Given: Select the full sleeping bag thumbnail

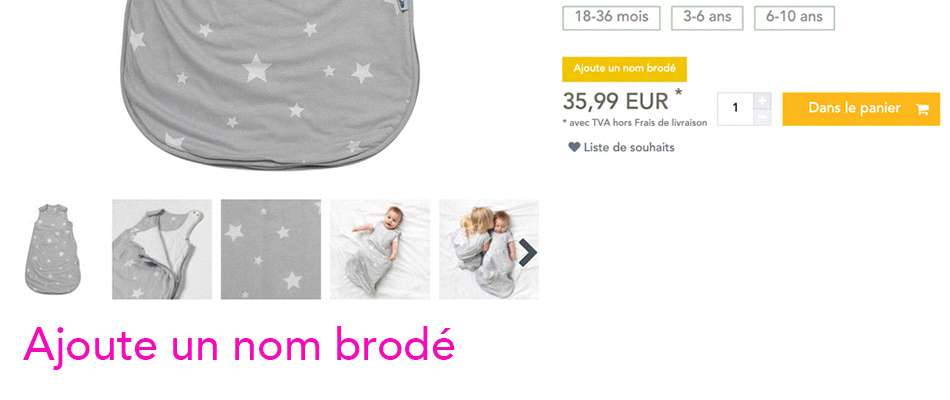Looking at the screenshot, I should (x=53, y=249).
